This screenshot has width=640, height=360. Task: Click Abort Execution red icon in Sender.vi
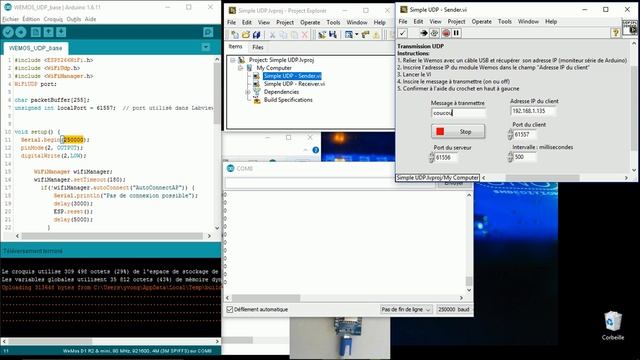click(446, 33)
